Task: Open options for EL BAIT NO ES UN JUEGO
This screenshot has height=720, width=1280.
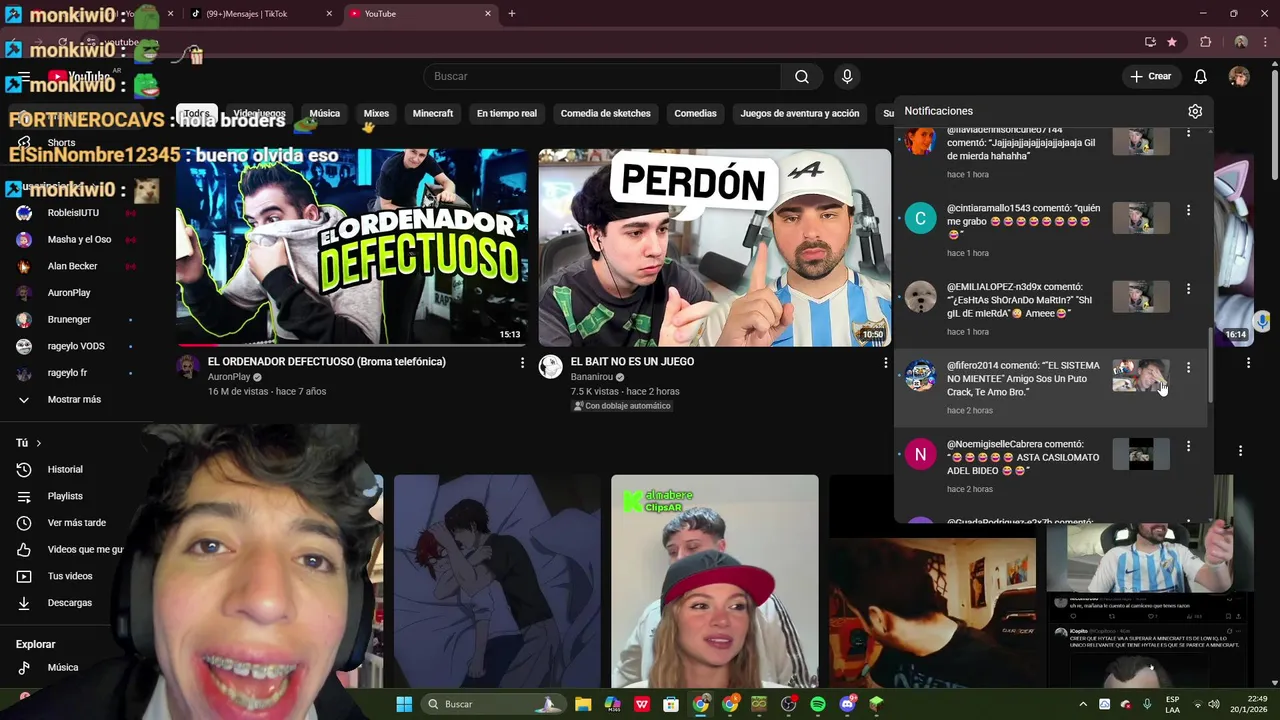Action: click(885, 363)
